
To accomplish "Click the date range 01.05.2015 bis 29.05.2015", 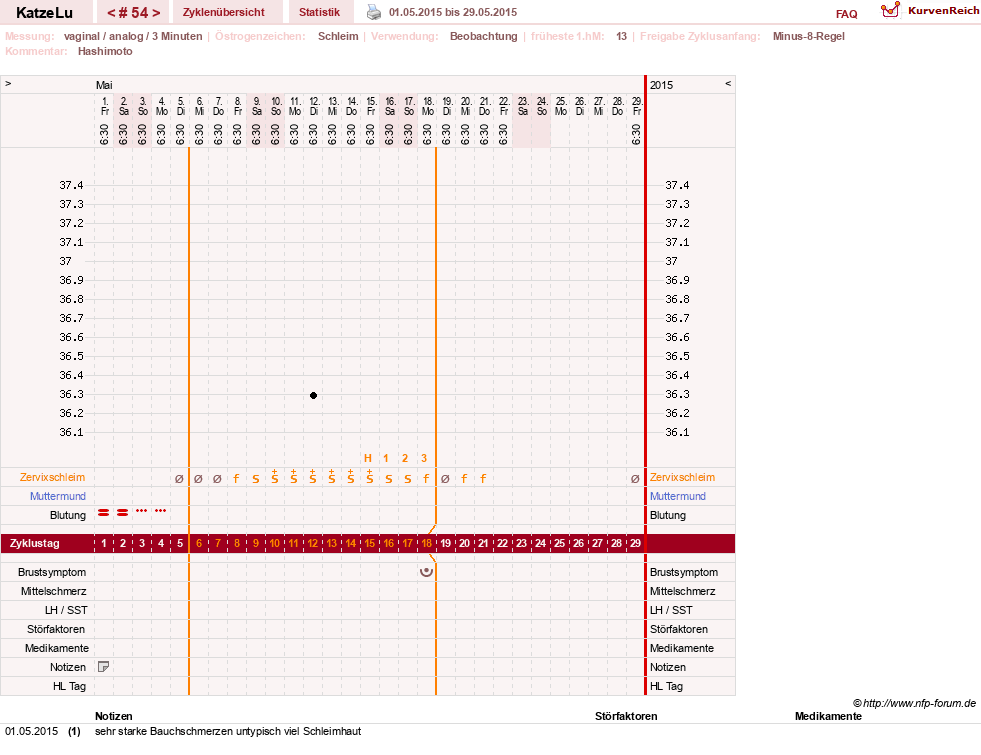I will coord(453,13).
